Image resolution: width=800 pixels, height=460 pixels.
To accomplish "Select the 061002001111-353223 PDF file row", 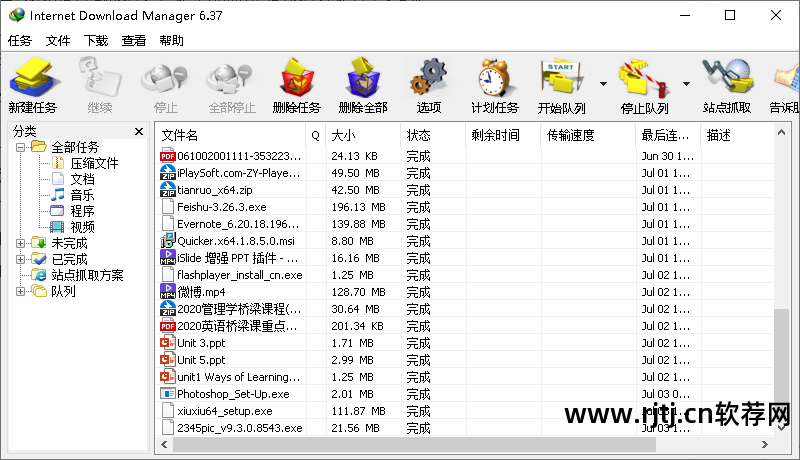I will pyautogui.click(x=464, y=156).
